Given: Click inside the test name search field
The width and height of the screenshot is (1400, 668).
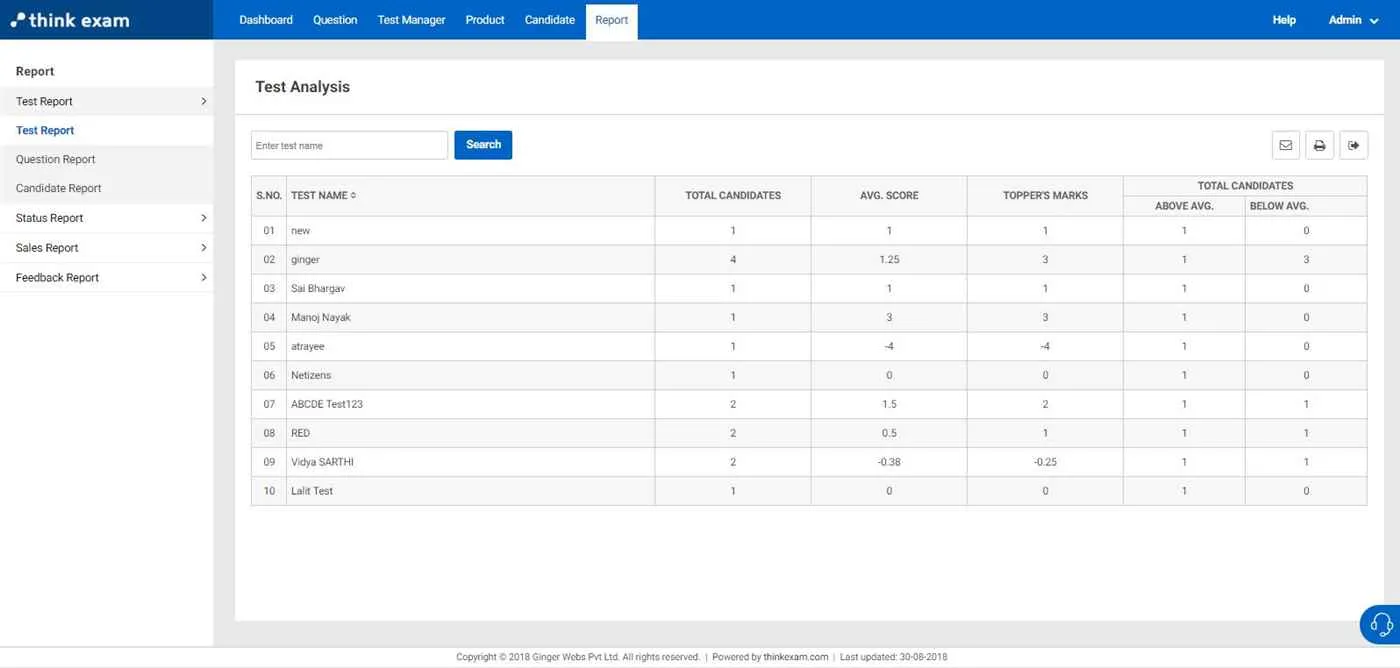Looking at the screenshot, I should click(348, 144).
